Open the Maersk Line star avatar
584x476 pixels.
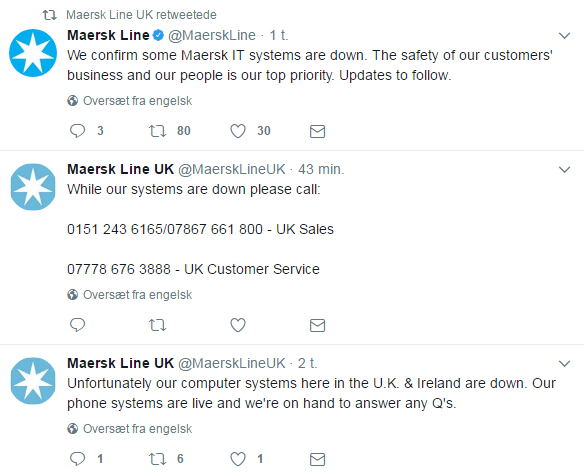[33, 53]
